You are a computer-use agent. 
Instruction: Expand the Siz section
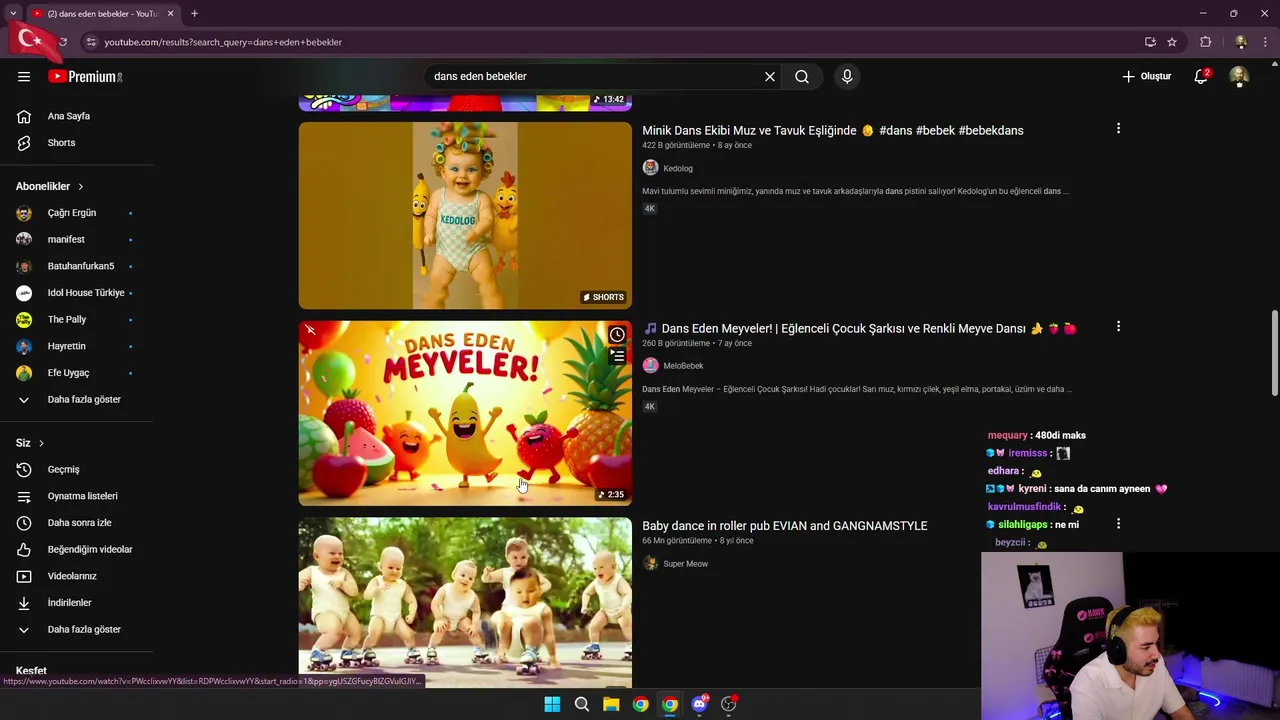30,443
